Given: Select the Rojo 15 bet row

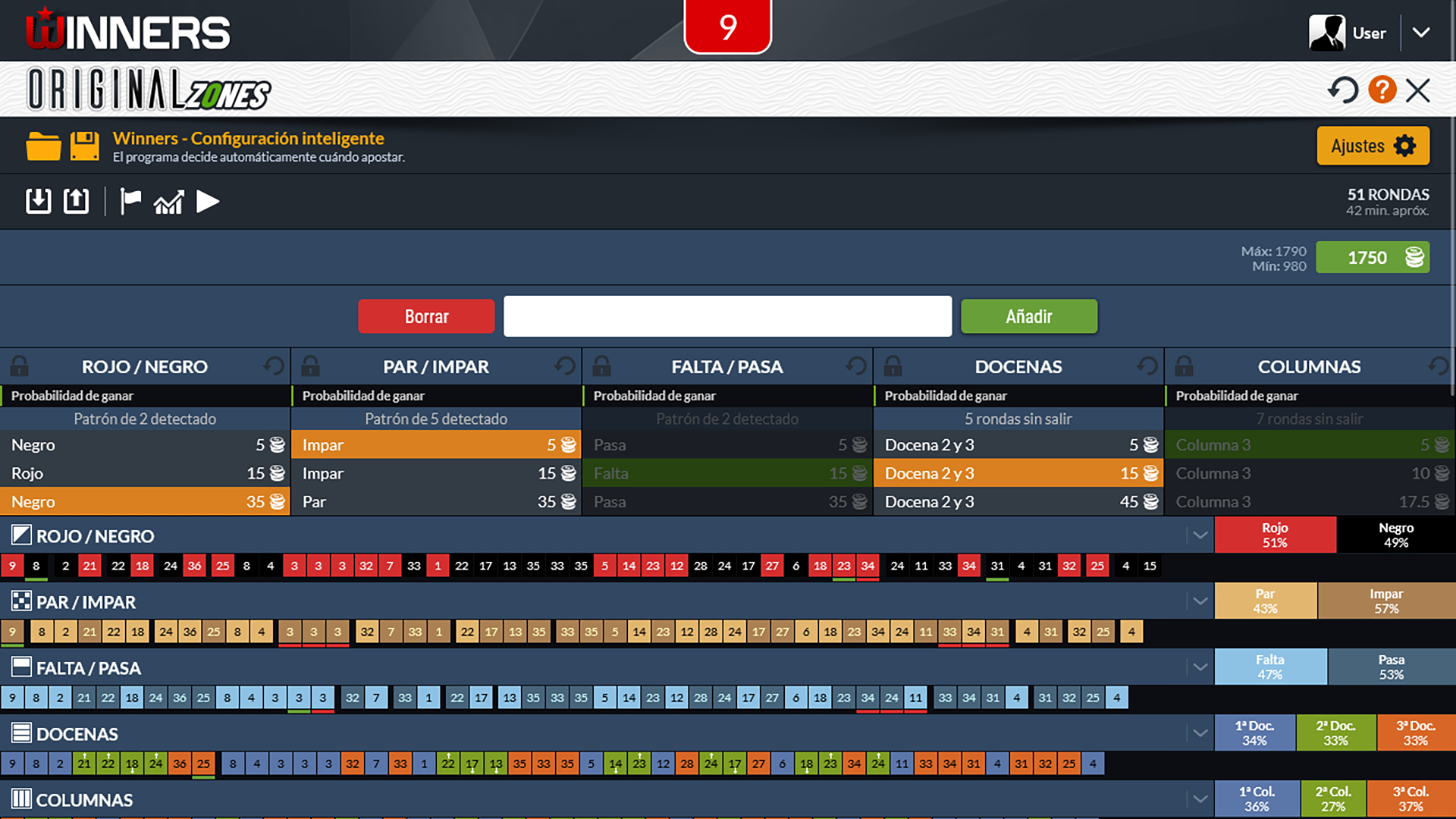Looking at the screenshot, I should pos(145,473).
